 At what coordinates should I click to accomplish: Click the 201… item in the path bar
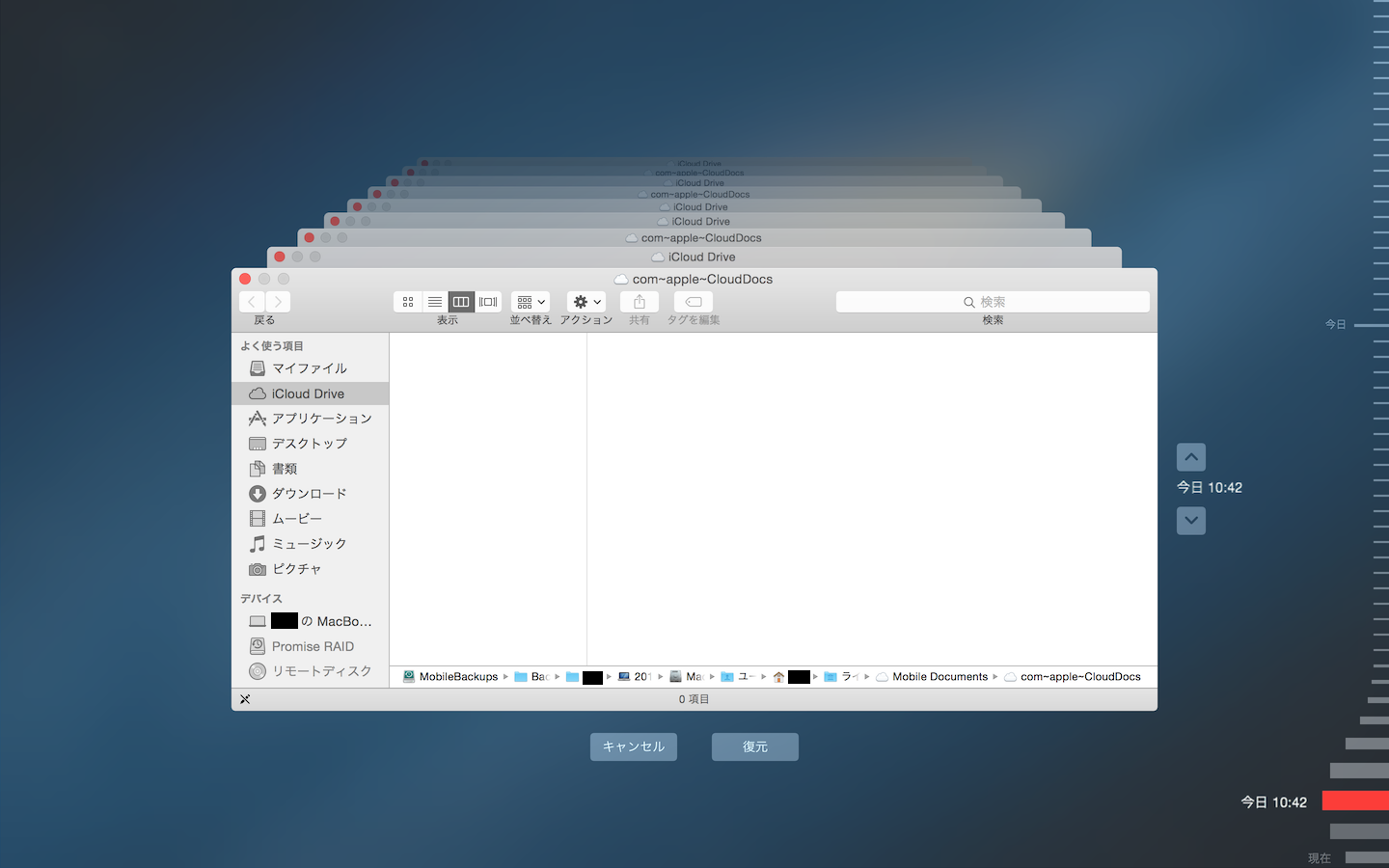coord(635,677)
